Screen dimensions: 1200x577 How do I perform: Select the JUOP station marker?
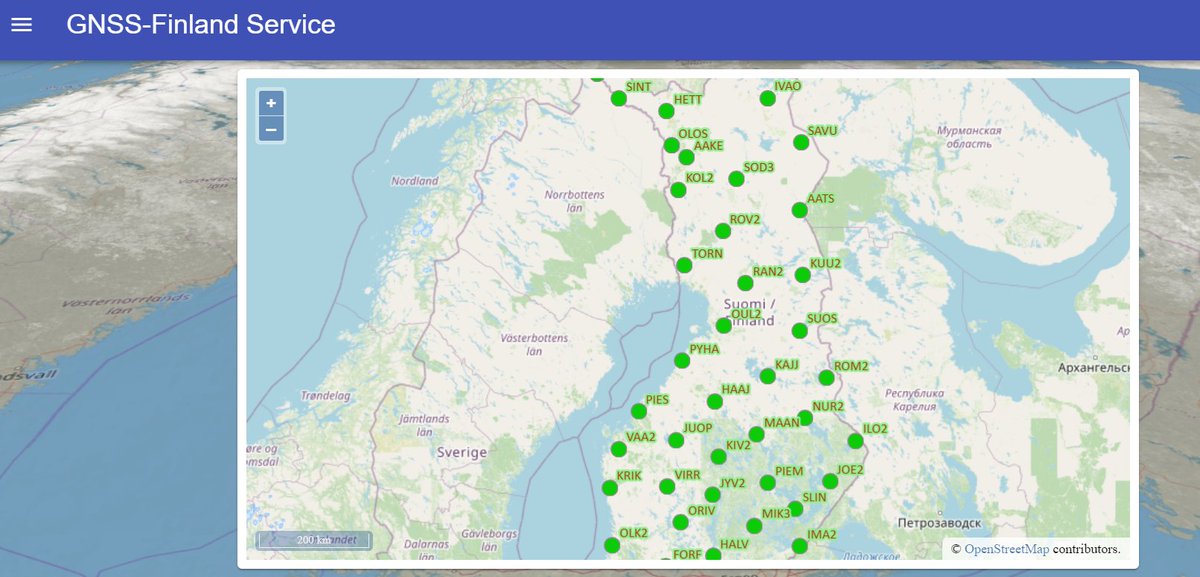676,440
